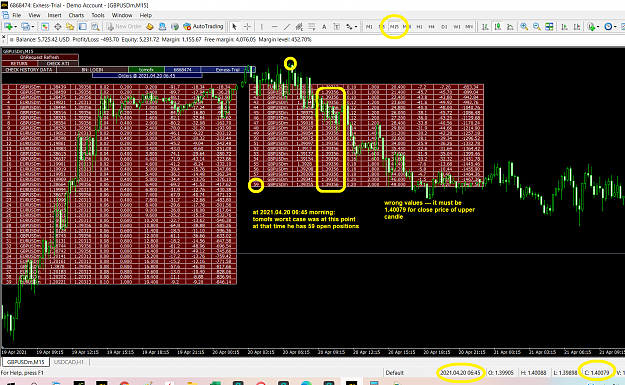Open the Window menu
Image resolution: width=625 pixels, height=385 pixels.
(122, 15)
